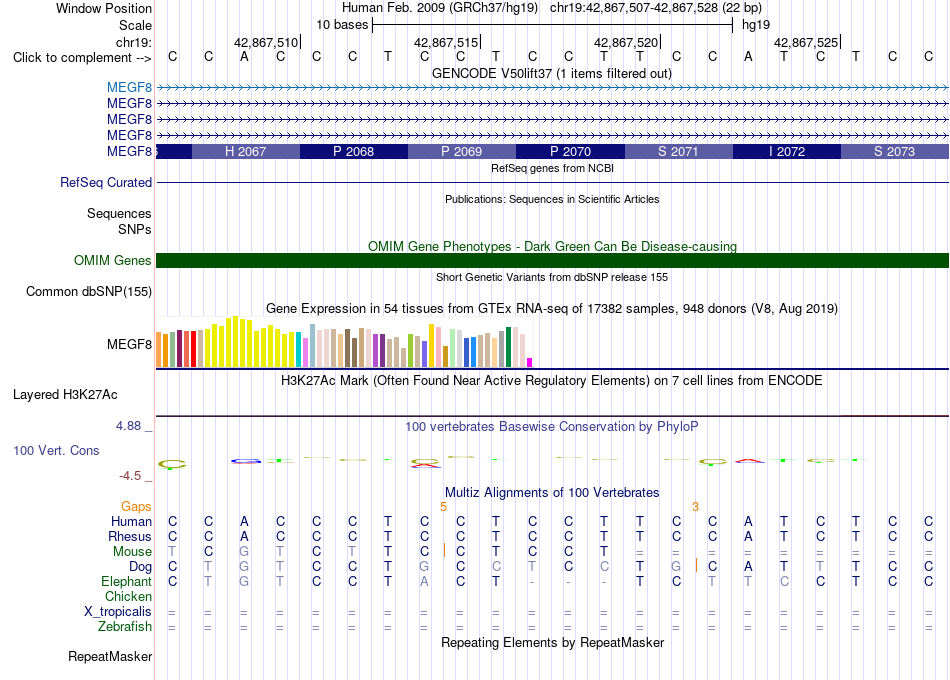
Task: Click the S 2071 codon block
Action: pos(679,152)
